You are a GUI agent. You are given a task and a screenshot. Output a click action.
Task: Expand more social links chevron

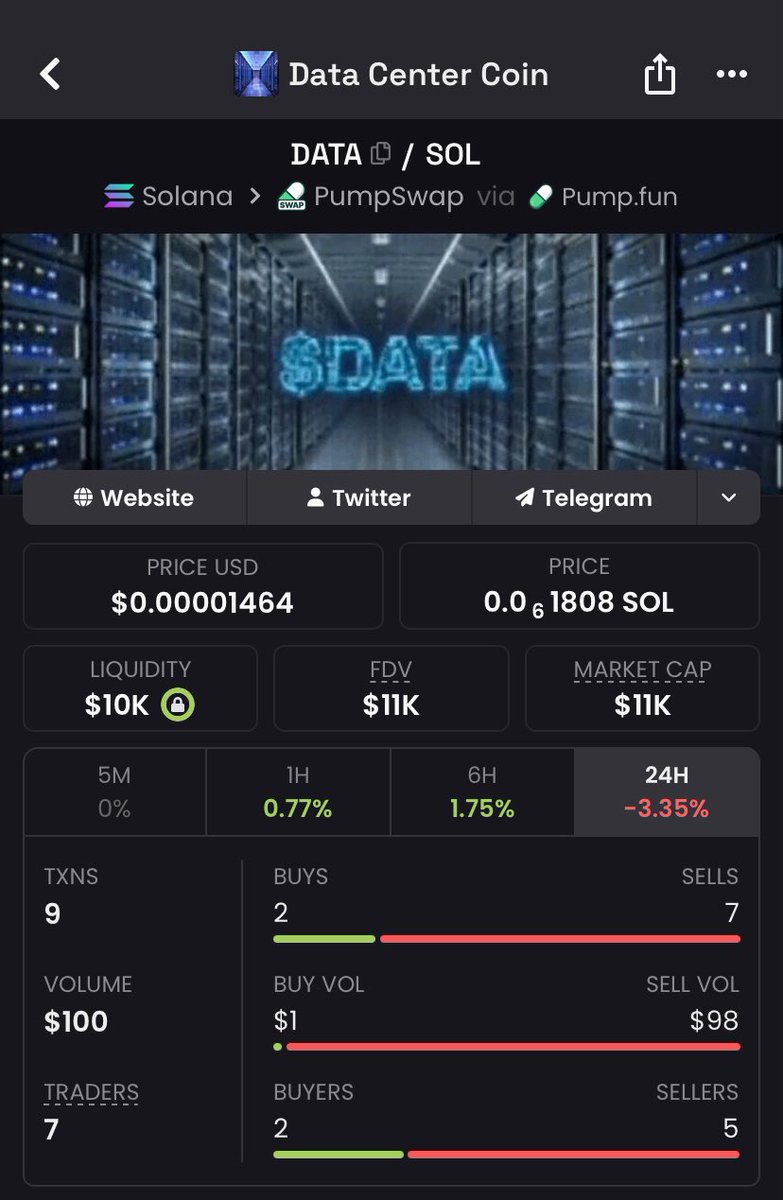pos(728,498)
